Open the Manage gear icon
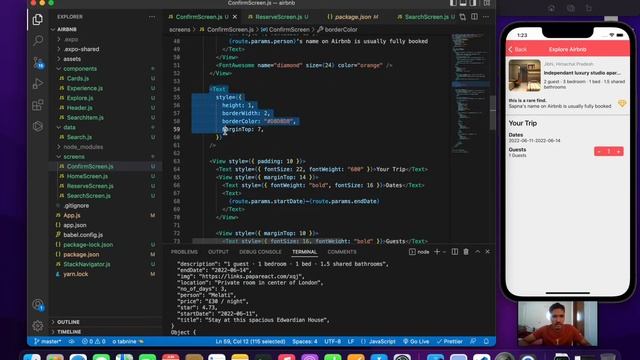The width and height of the screenshot is (640, 360). point(38,326)
